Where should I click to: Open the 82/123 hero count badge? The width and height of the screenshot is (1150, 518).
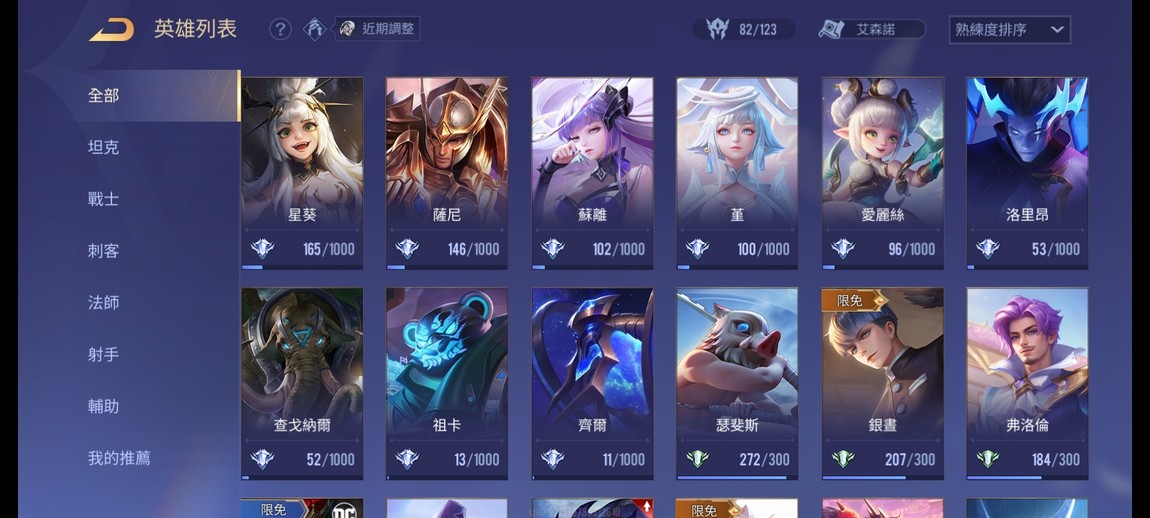tap(744, 29)
